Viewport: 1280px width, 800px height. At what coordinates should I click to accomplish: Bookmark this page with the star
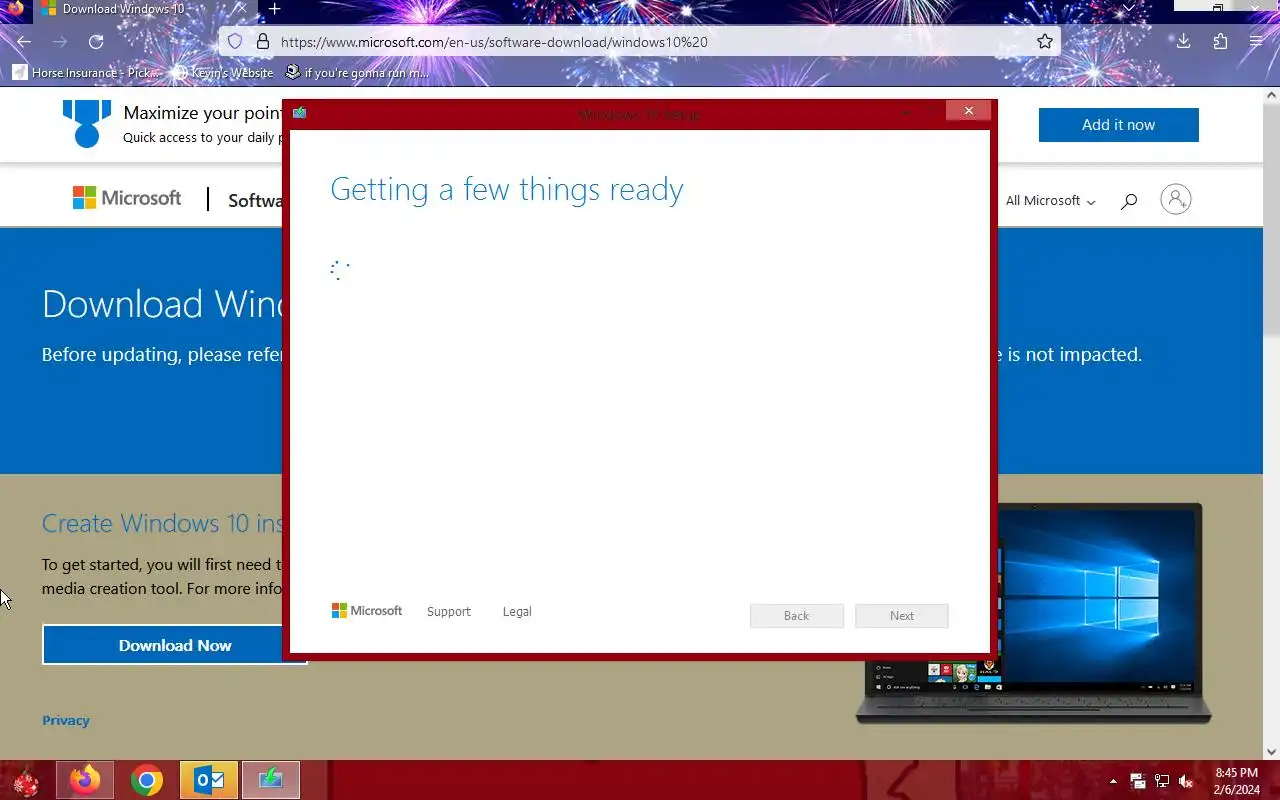click(x=1045, y=42)
